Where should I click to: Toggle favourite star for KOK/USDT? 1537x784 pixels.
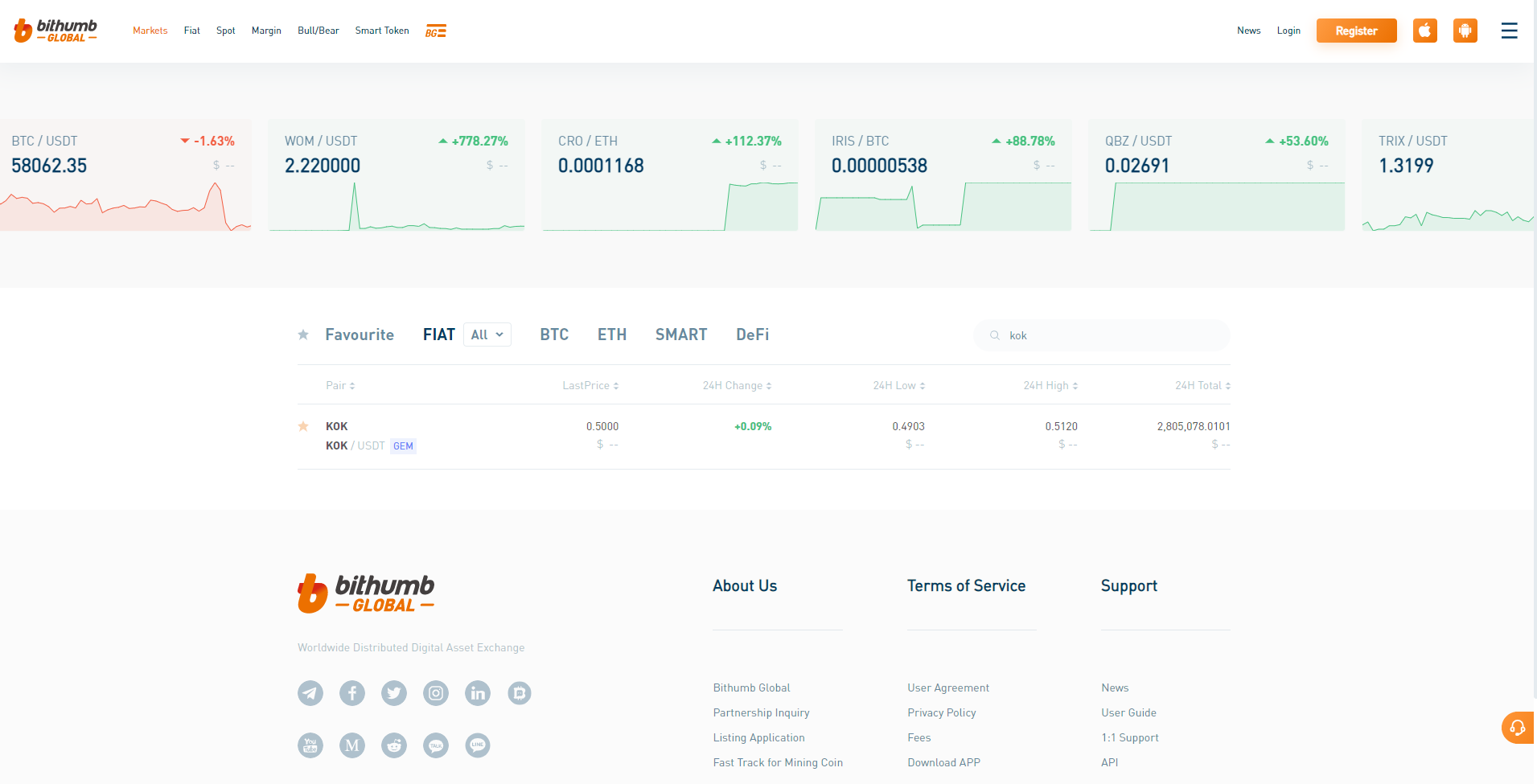[303, 426]
